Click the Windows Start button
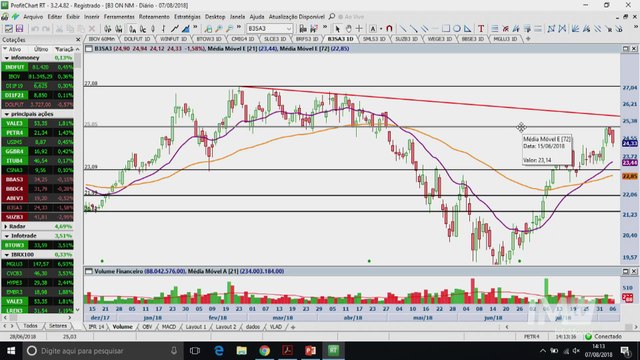Screen dimensions: 640x360 click(x=11, y=351)
